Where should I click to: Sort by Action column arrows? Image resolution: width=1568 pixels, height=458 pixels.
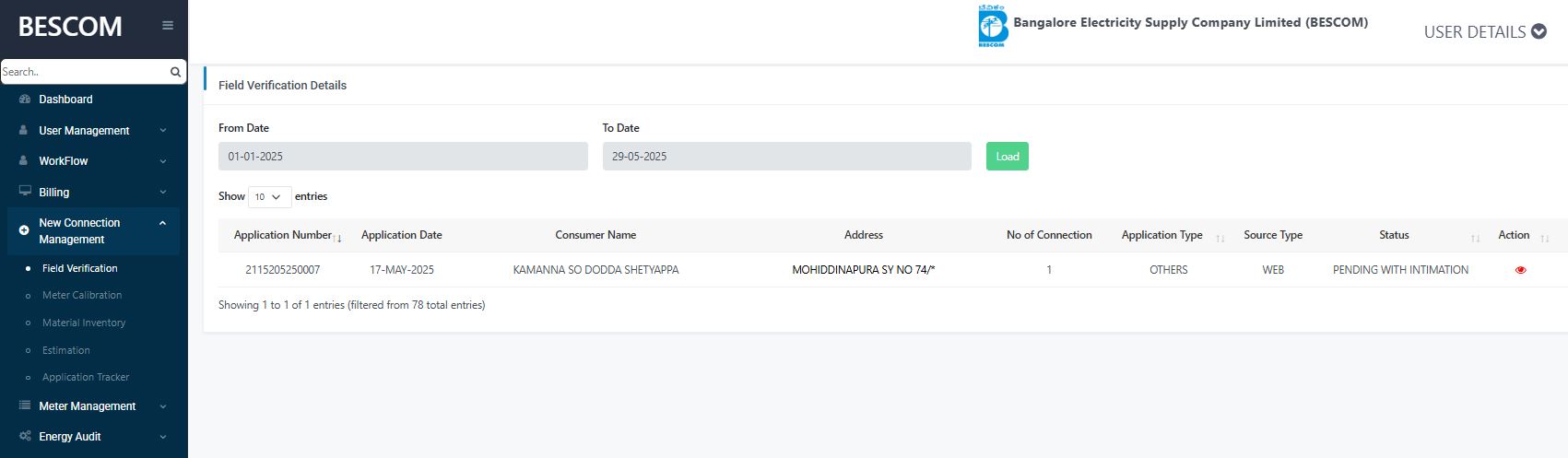(1544, 238)
